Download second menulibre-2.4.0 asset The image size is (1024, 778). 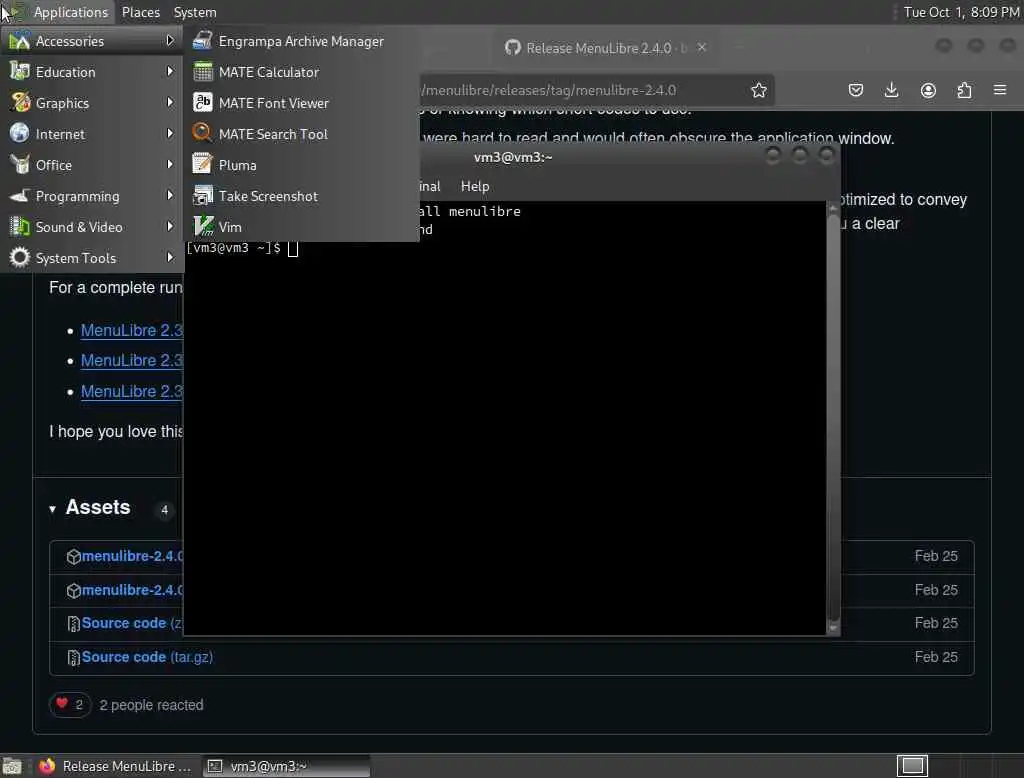click(x=132, y=590)
